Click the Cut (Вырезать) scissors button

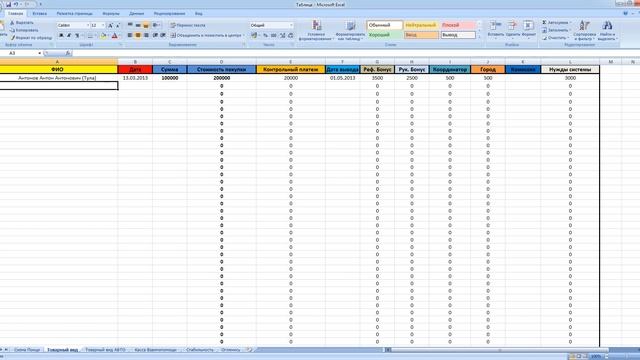(x=22, y=23)
